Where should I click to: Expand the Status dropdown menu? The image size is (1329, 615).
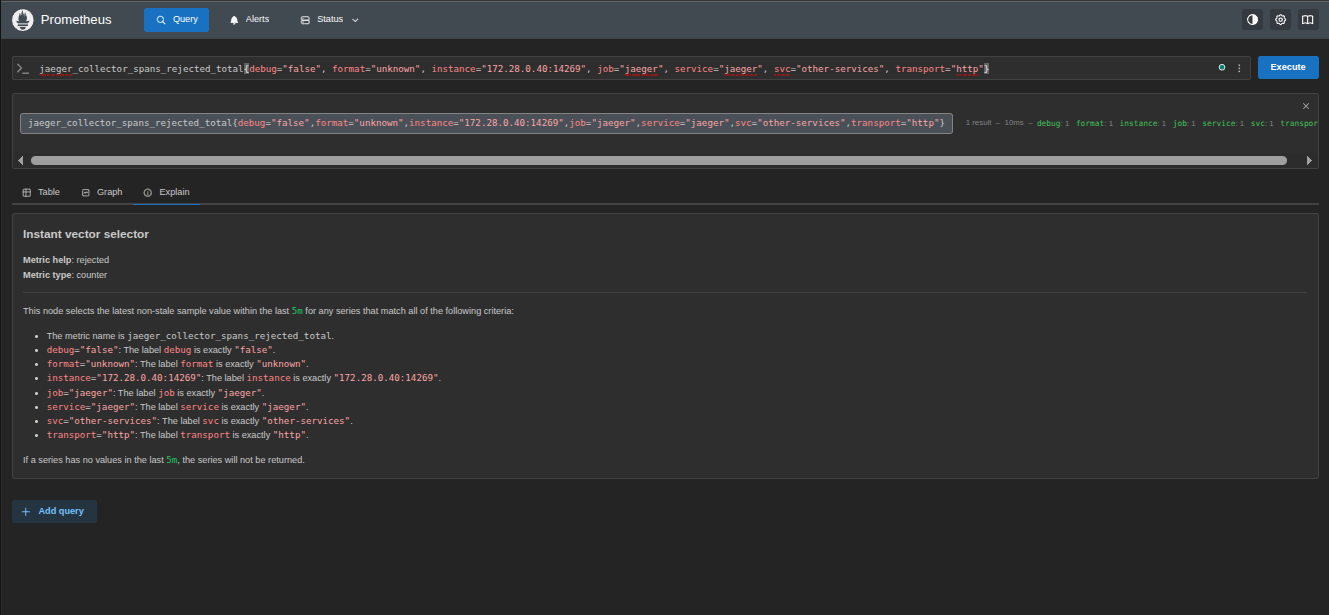coord(329,20)
